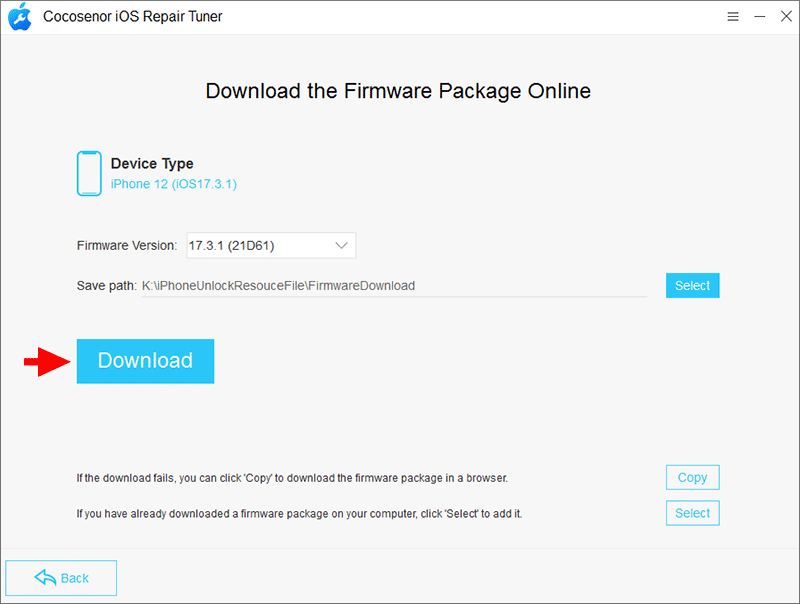Viewport: 800px width, 604px height.
Task: Start the firmware Download
Action: 145,361
